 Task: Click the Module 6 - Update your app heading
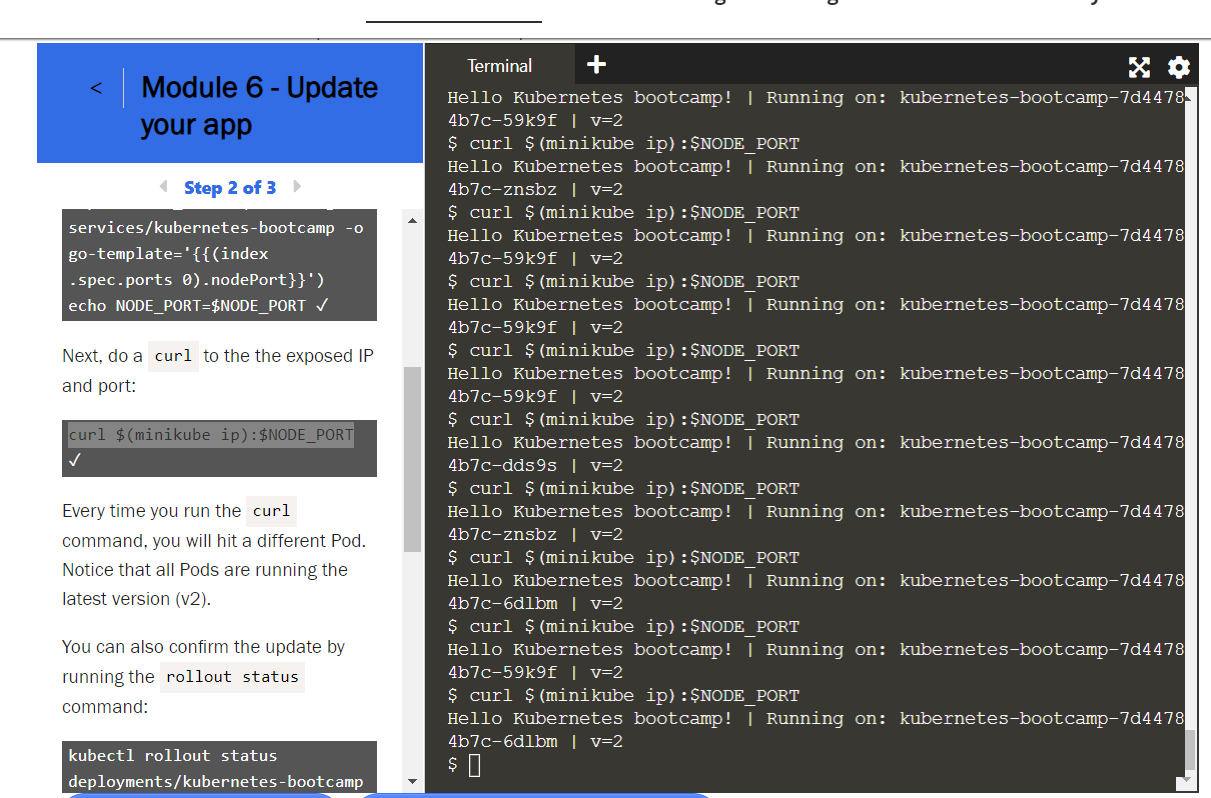click(259, 106)
